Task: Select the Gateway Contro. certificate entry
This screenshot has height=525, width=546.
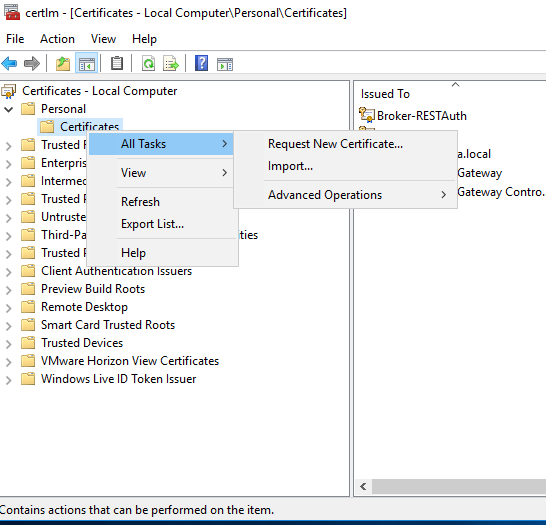Action: [x=501, y=192]
